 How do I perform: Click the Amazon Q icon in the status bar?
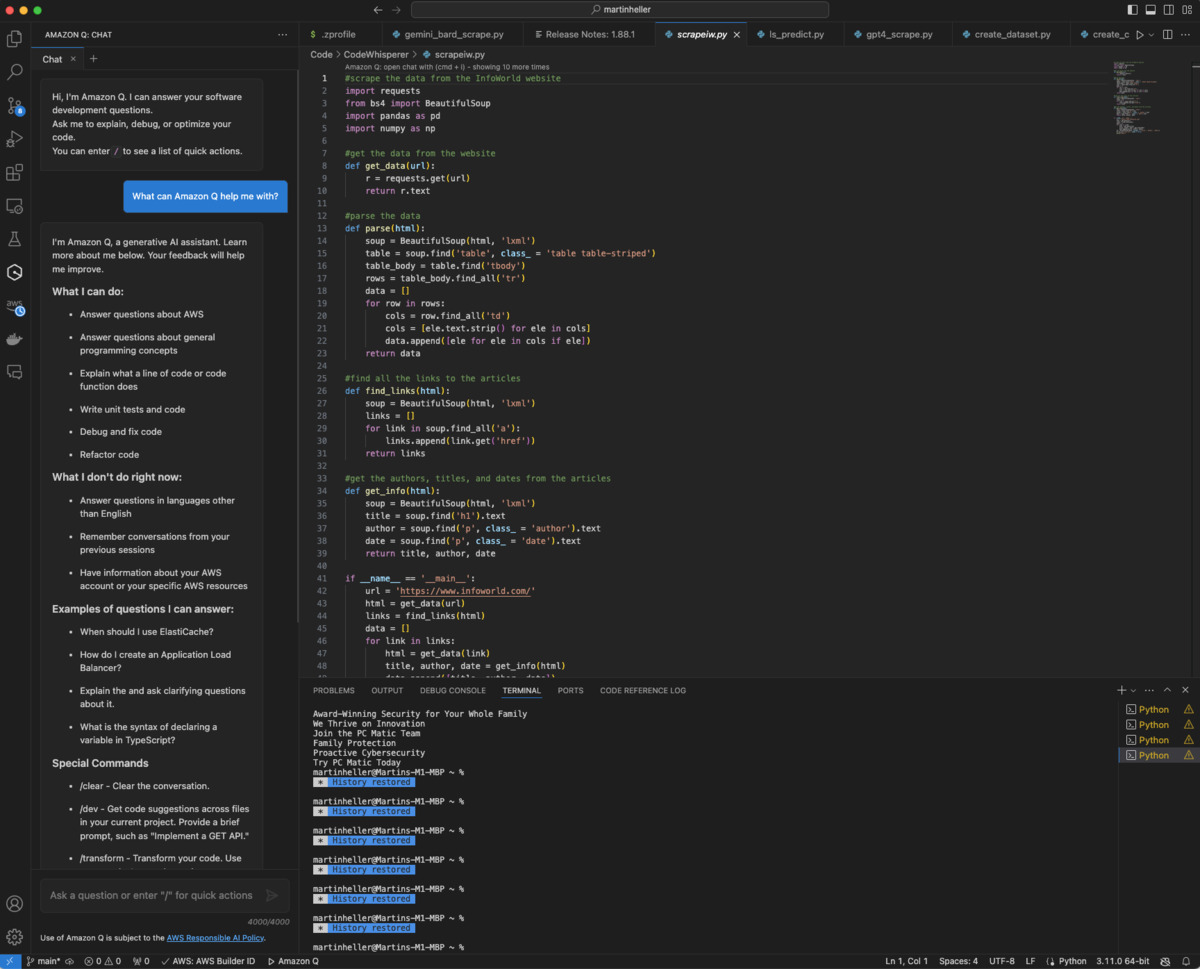(293, 961)
